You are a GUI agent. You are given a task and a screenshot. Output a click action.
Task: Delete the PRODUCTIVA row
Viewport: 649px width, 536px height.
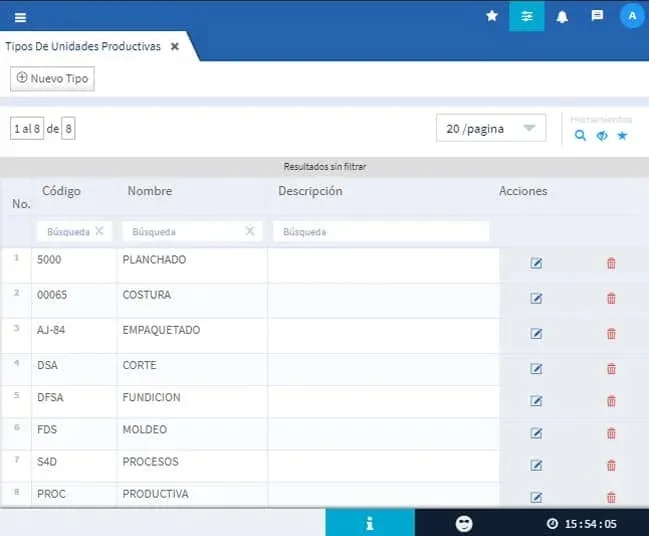611,498
